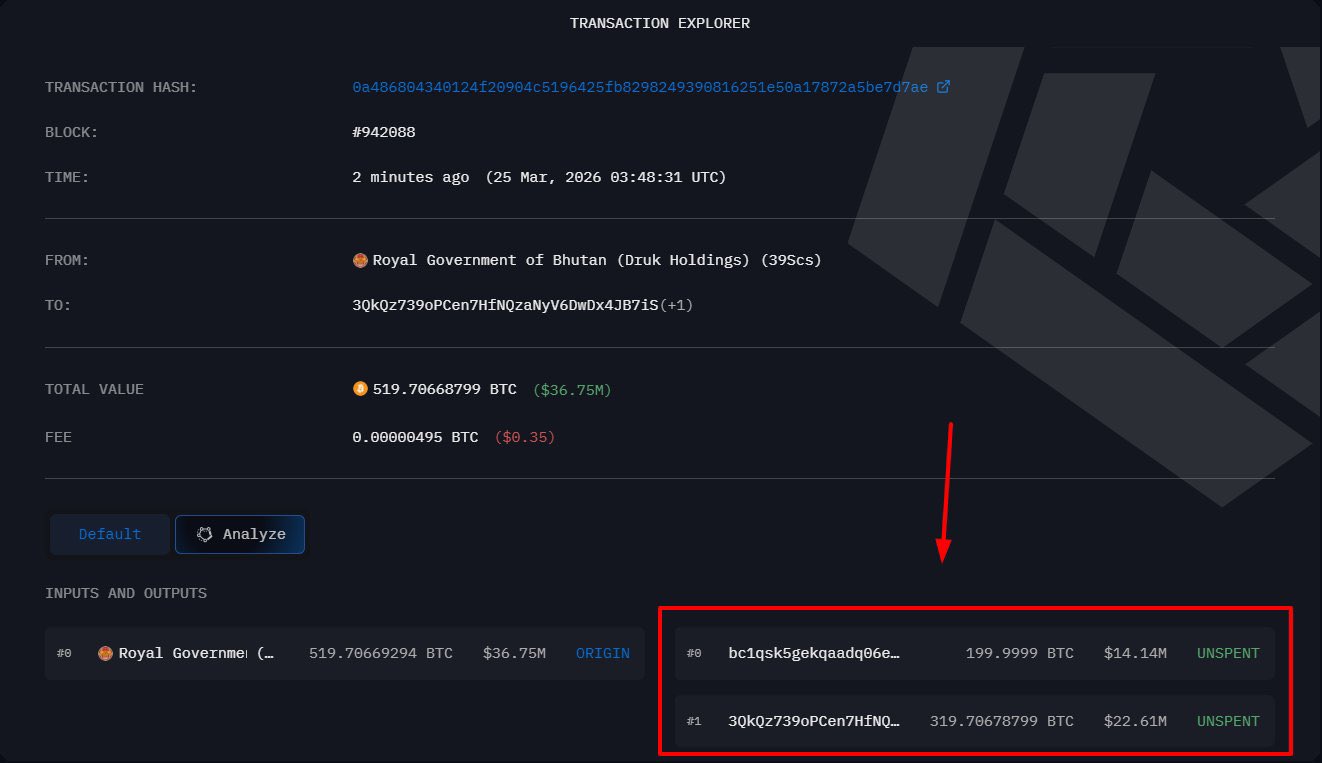
Task: Click output amount 319.70678799 BTC
Action: point(1002,721)
